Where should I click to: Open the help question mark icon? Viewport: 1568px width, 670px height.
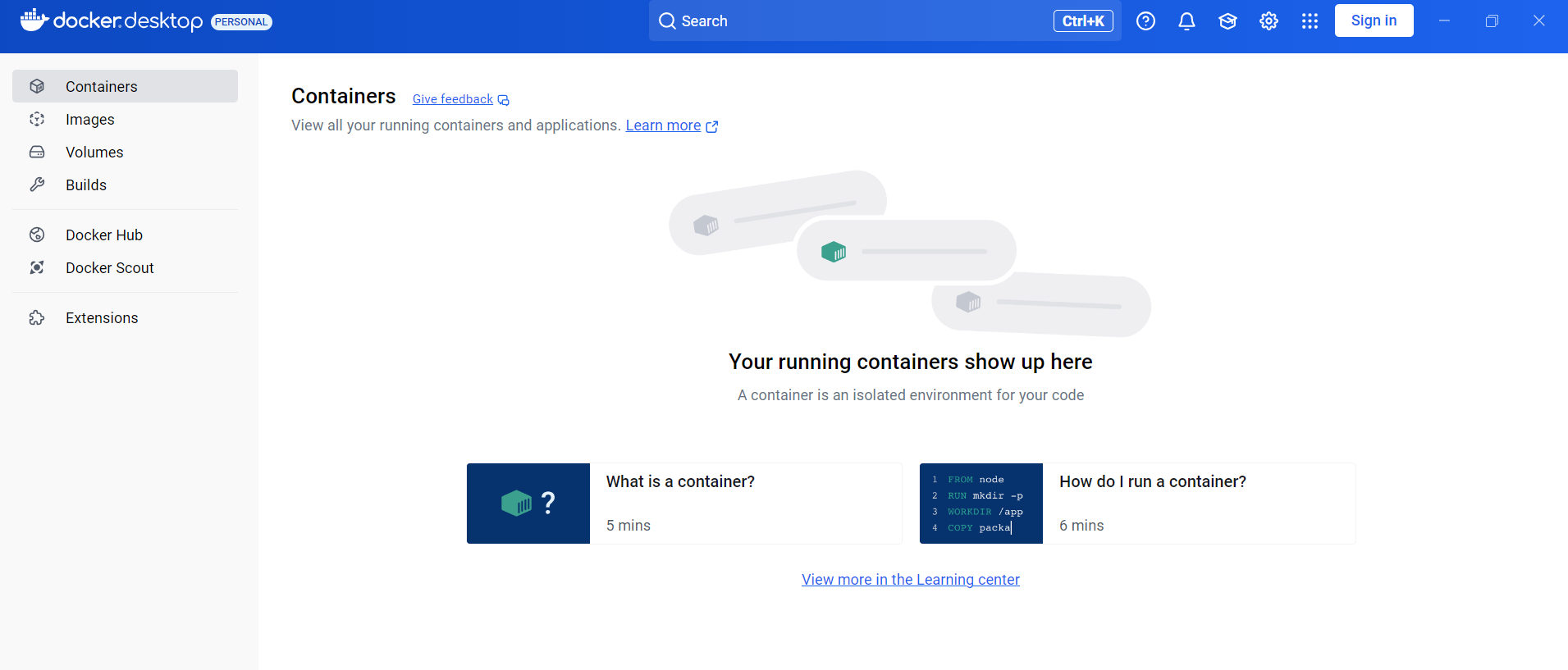(x=1145, y=21)
